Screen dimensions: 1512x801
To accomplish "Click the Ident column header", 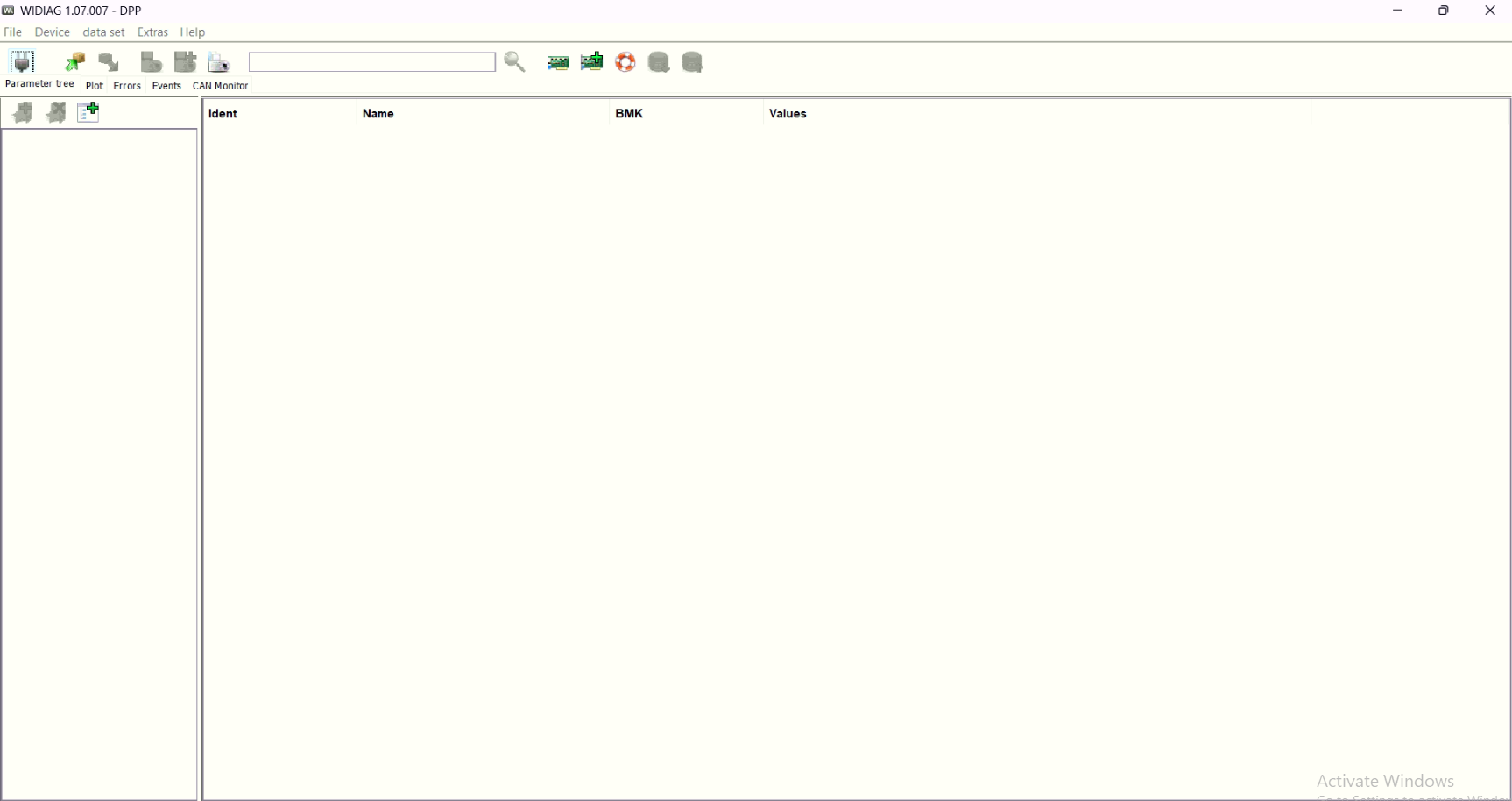I will (x=280, y=113).
